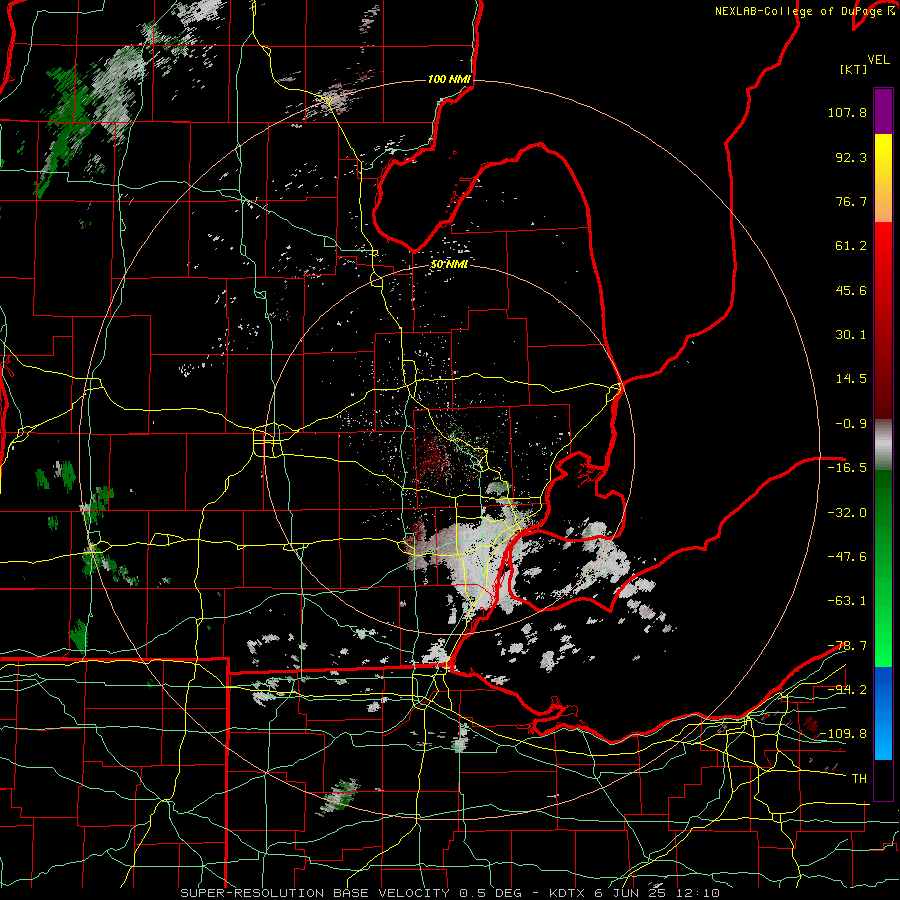This screenshot has height=900, width=900.
Task: Click the 14.5 velocity scale value
Action: tap(851, 379)
